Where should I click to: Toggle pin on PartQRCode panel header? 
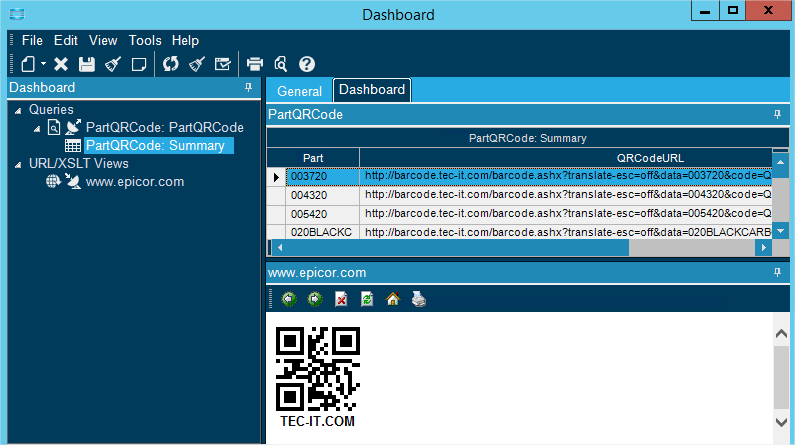[777, 115]
